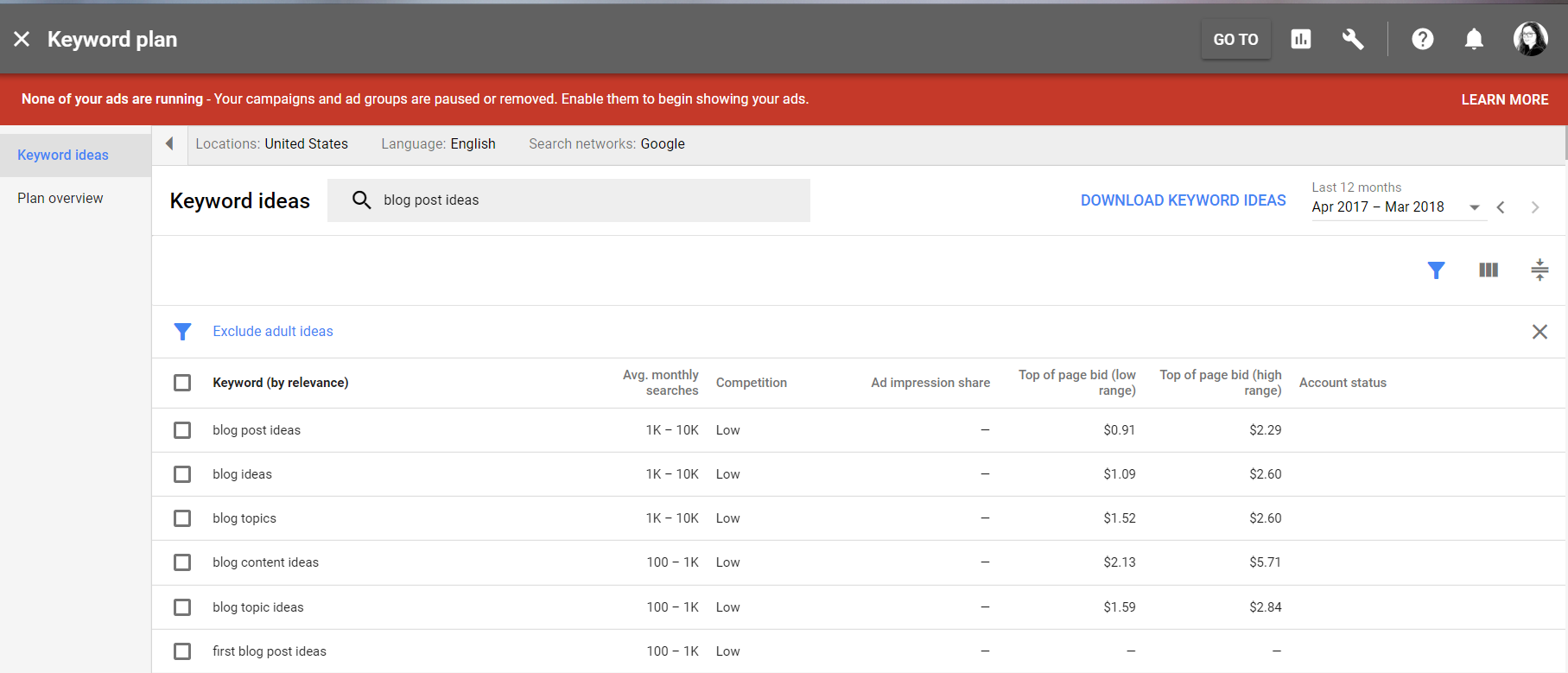
Task: Select all keywords checkbox in header
Action: [182, 383]
